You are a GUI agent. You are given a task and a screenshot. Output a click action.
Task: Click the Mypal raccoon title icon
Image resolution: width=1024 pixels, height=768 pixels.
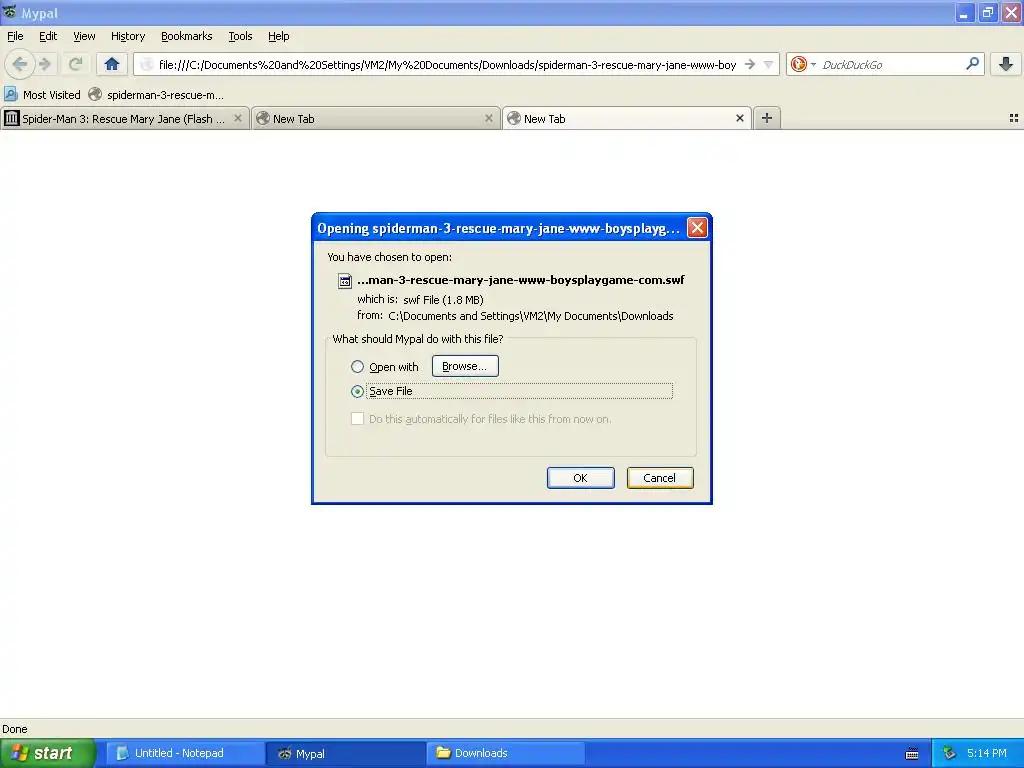click(10, 12)
